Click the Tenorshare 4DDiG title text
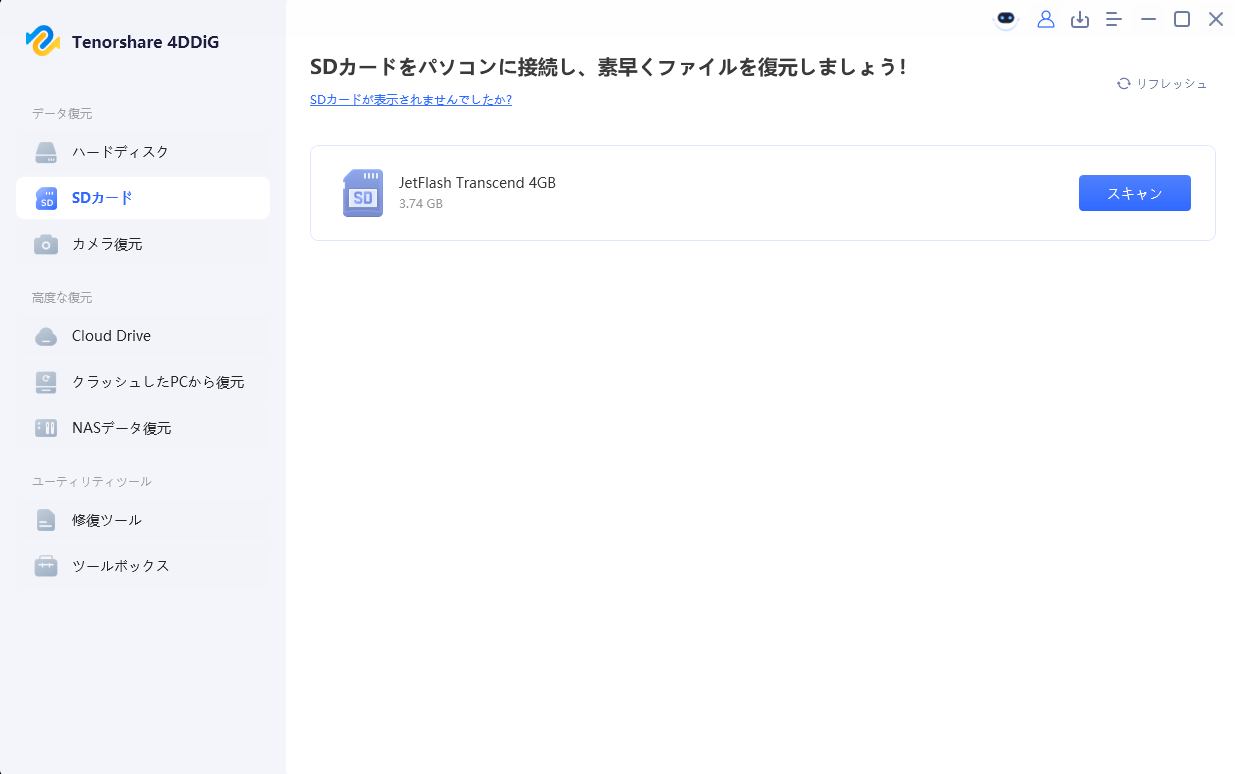Screen dimensions: 1235x774 [x=146, y=42]
